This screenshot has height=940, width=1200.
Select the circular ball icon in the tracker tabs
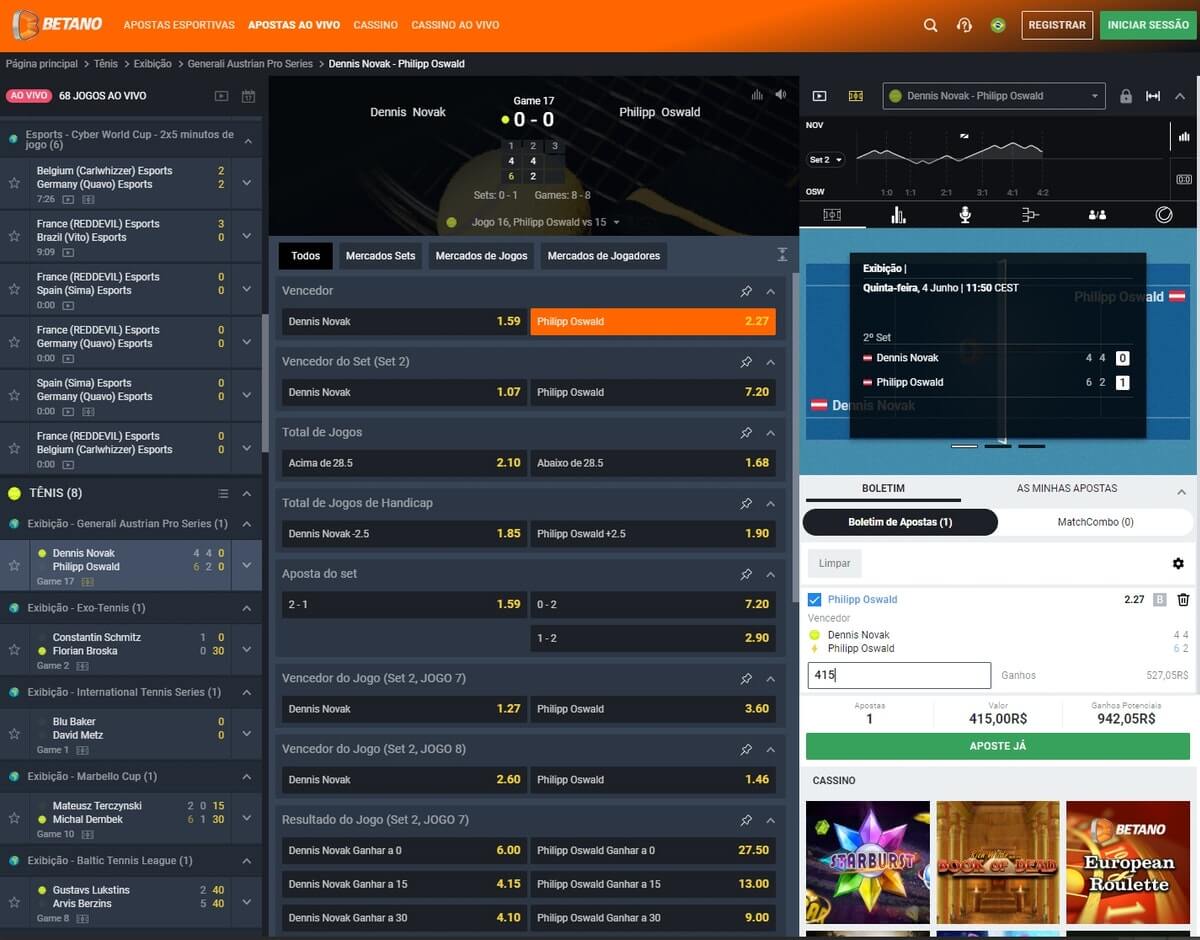[x=1164, y=215]
